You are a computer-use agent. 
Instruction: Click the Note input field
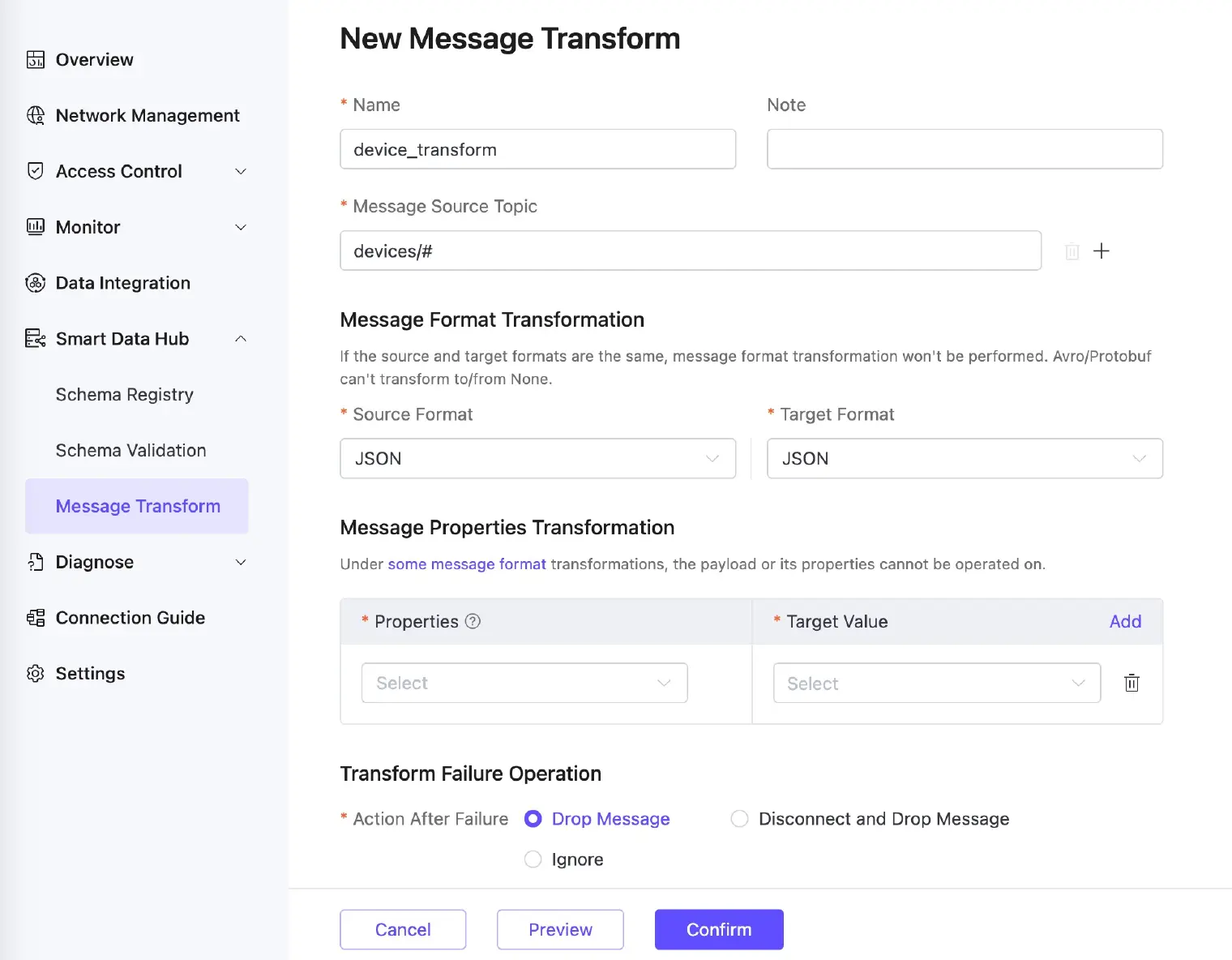(965, 149)
